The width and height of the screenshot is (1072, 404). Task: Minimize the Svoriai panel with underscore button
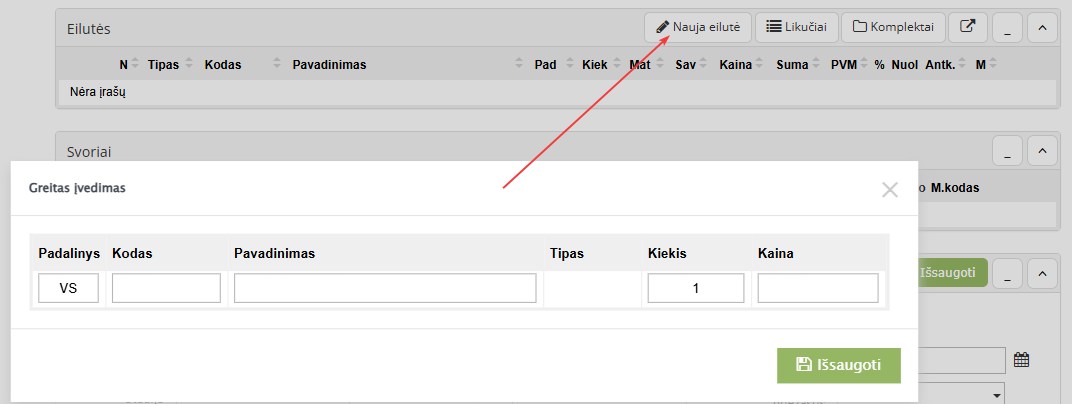(1007, 151)
